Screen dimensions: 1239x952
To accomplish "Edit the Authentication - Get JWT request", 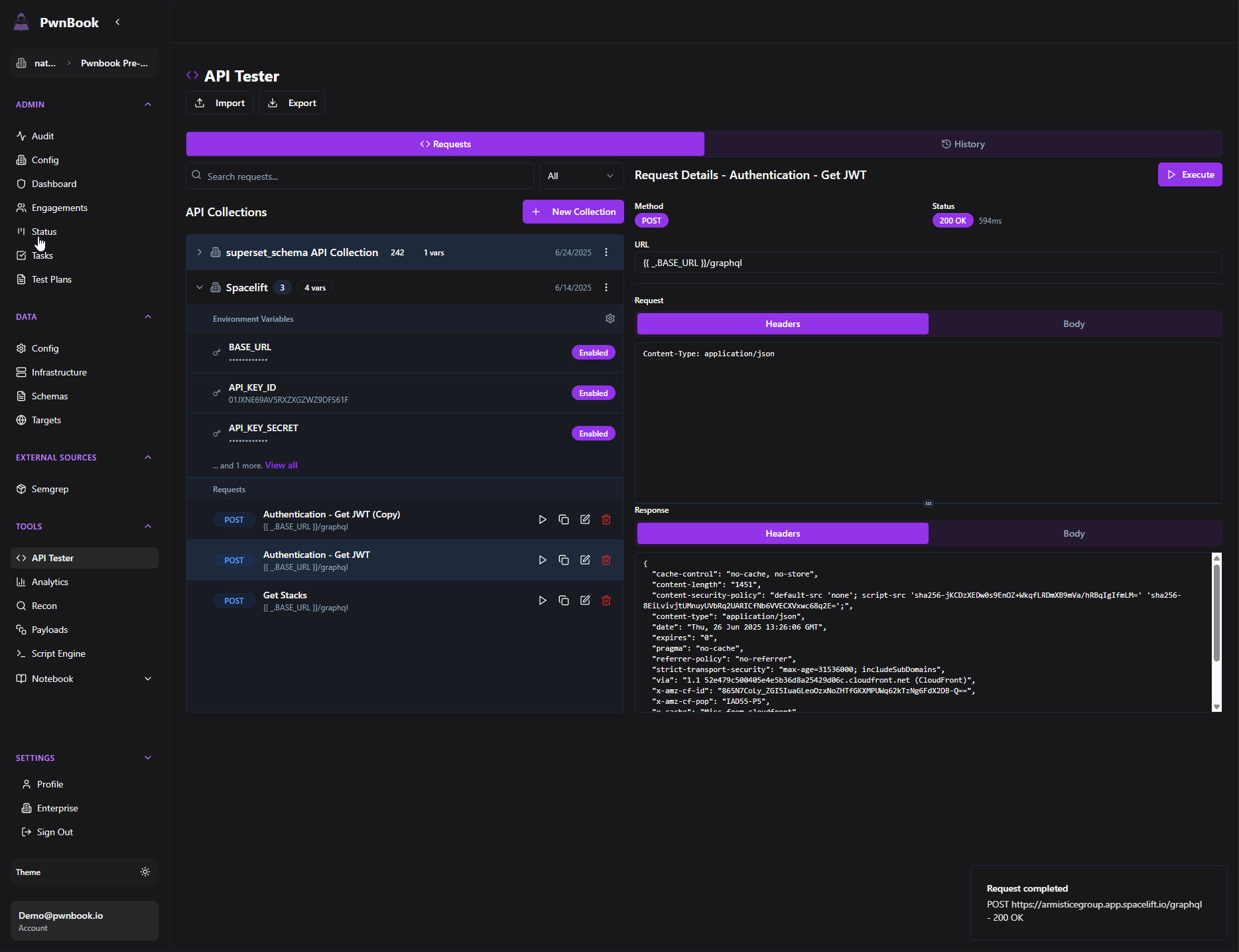I will (585, 560).
